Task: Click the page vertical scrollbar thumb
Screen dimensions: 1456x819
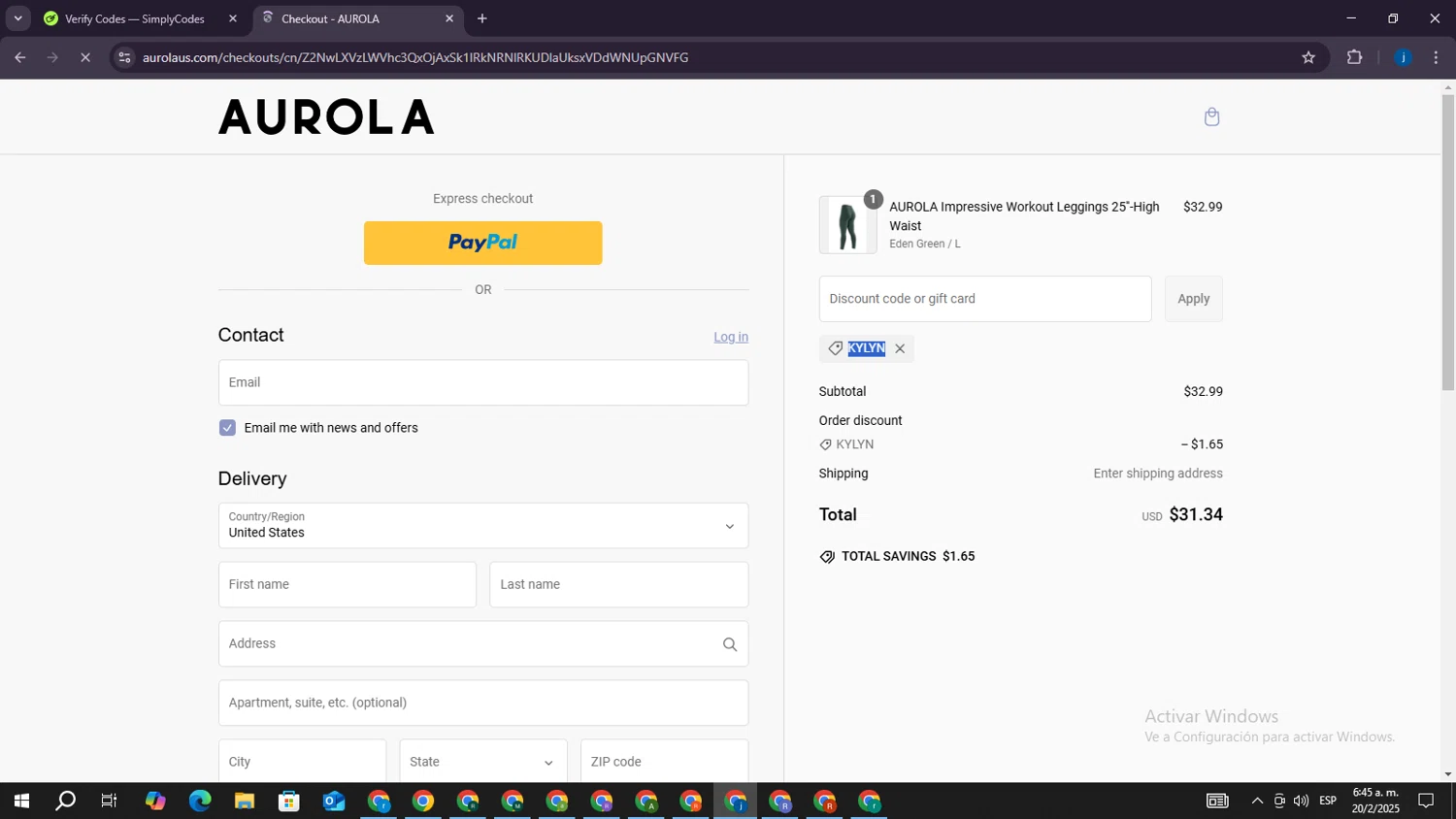Action: [x=1447, y=243]
